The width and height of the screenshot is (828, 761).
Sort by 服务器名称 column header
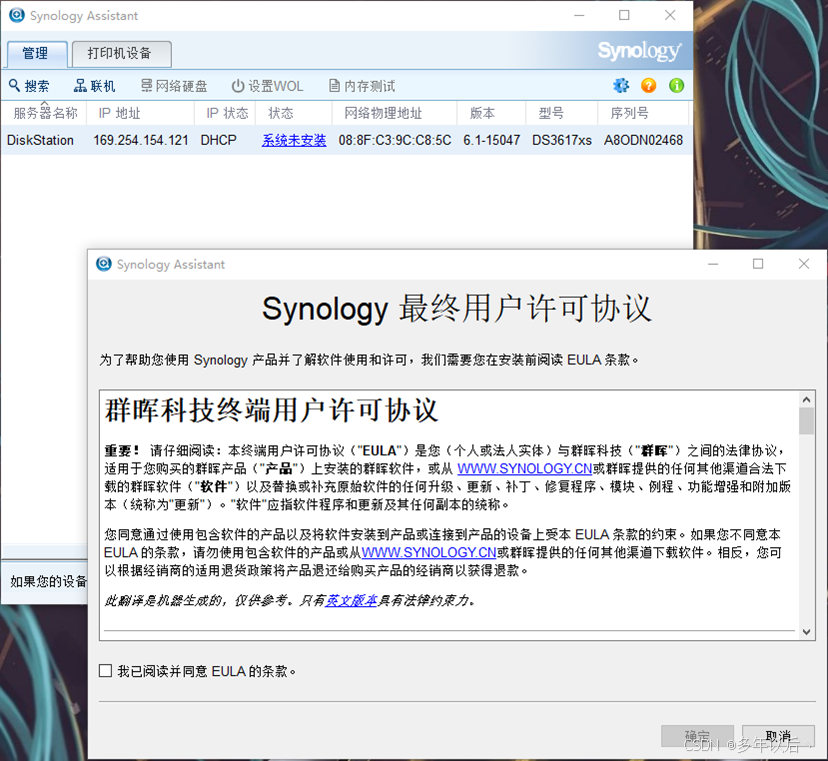pos(45,113)
